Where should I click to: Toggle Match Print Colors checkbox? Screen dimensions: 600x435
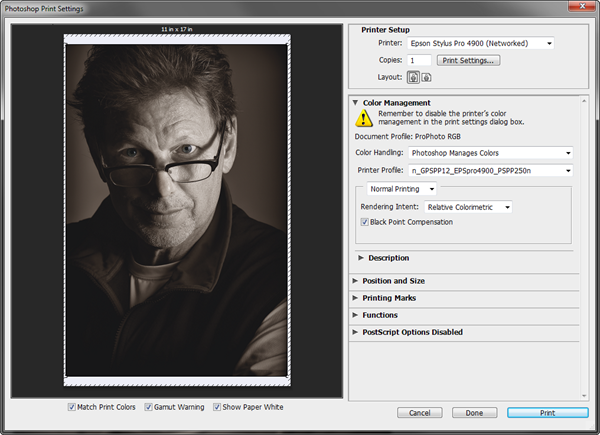pos(72,407)
